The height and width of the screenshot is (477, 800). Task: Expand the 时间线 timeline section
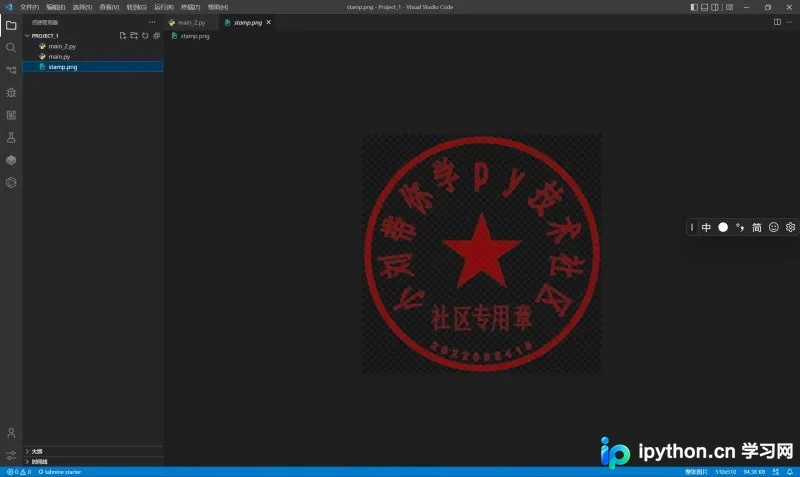37,462
